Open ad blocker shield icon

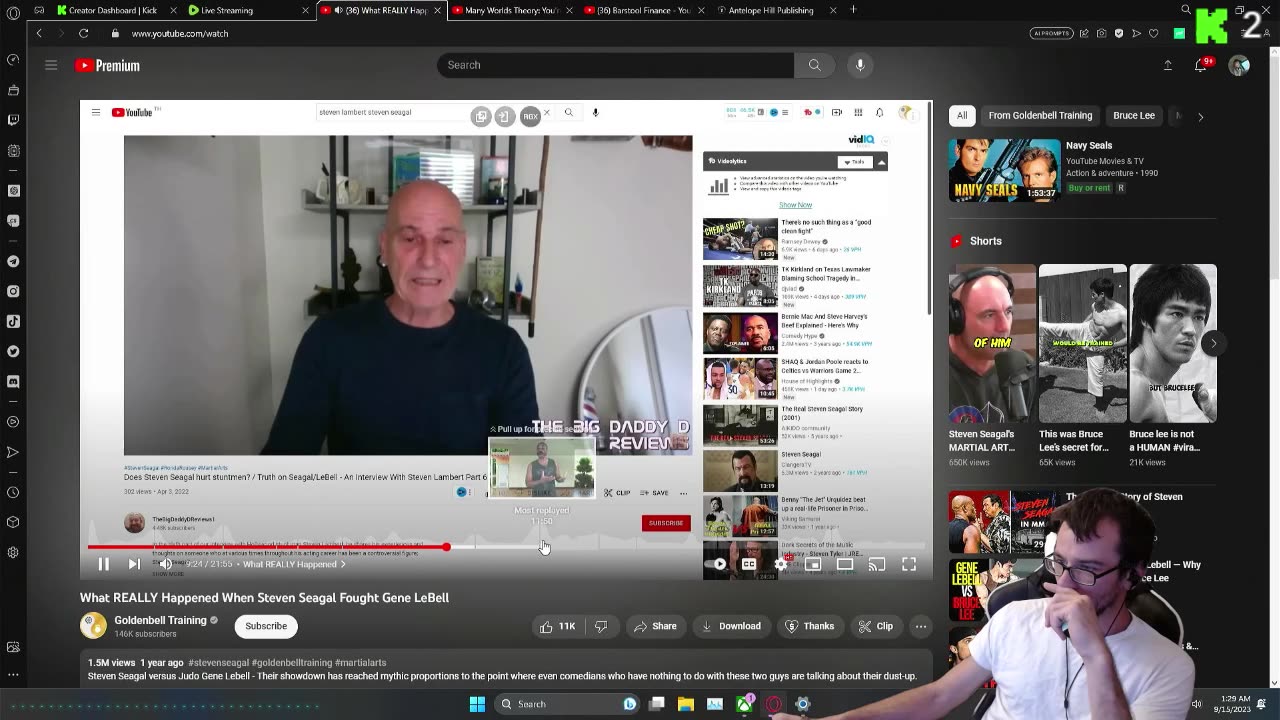(x=1119, y=33)
